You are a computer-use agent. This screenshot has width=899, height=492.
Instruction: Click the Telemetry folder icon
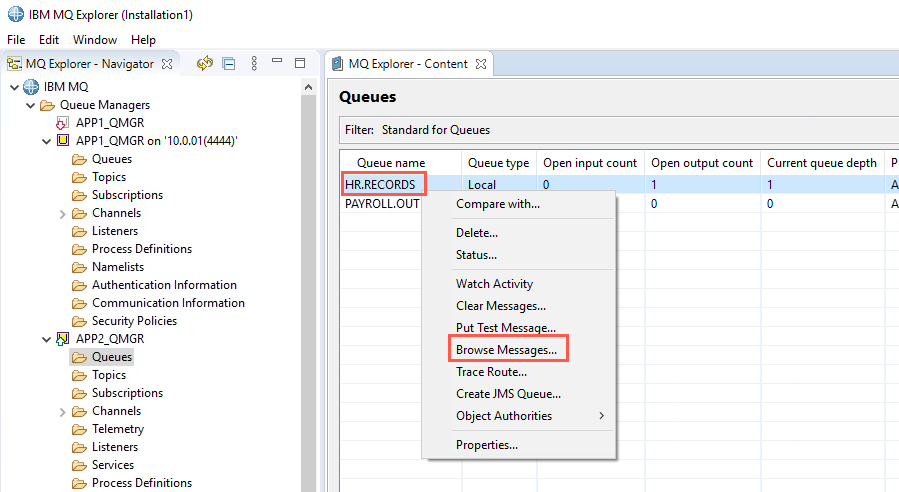pyautogui.click(x=79, y=429)
